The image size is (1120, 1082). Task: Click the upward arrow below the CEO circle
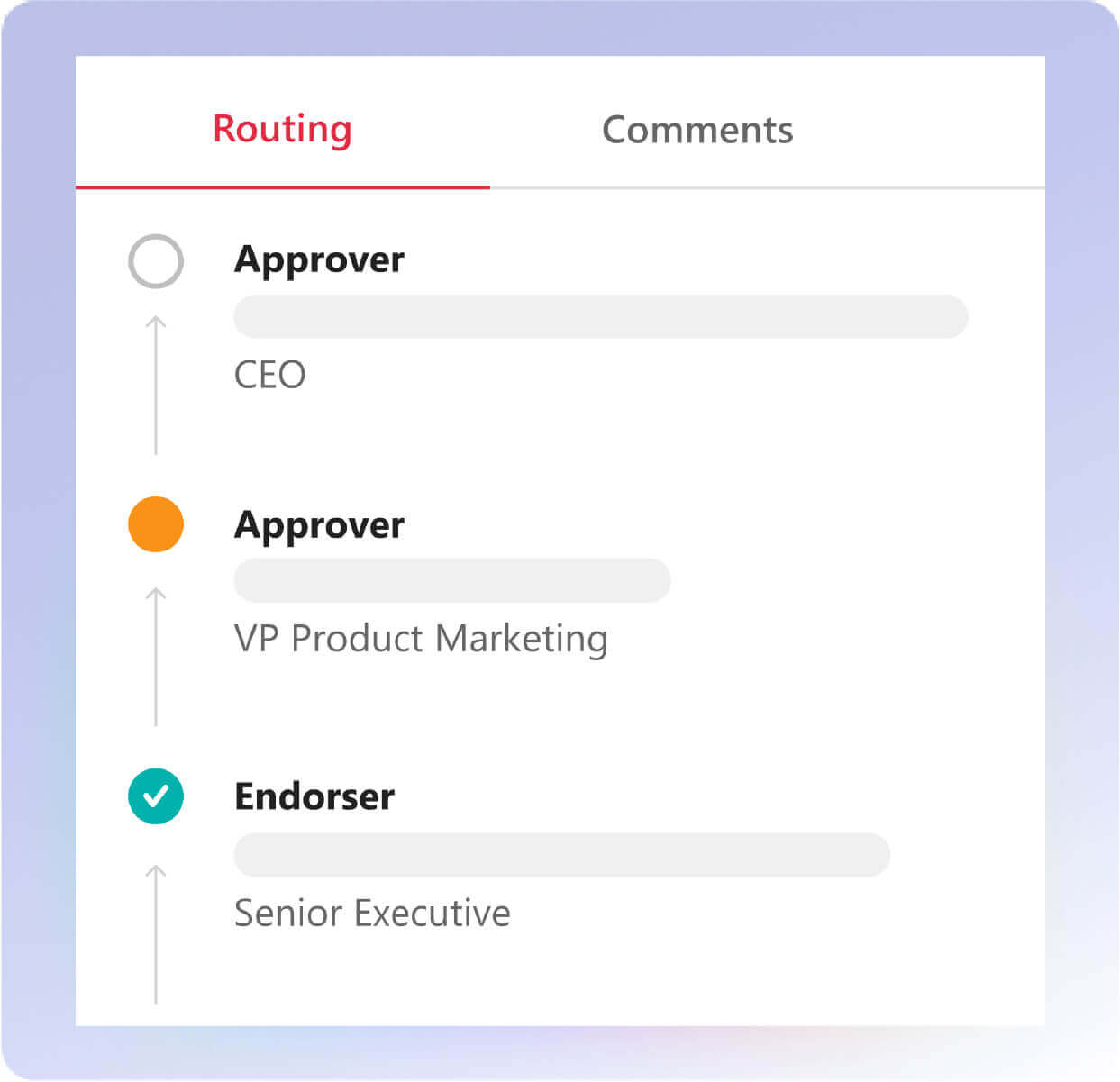[156, 385]
